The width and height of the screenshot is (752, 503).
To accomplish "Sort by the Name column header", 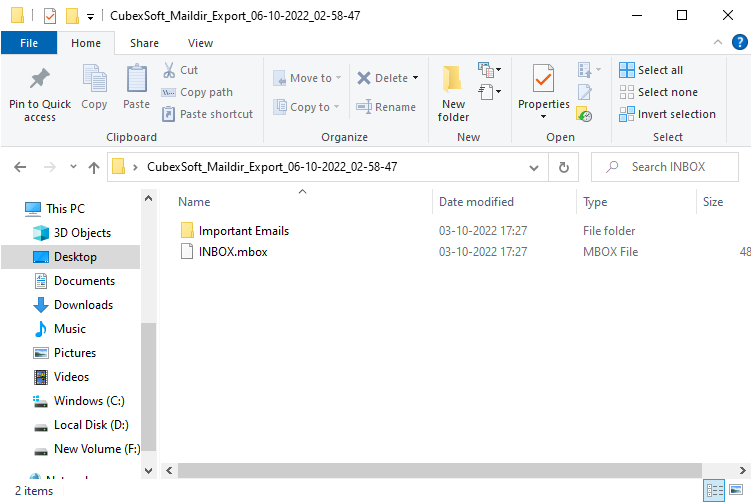I will coord(194,202).
